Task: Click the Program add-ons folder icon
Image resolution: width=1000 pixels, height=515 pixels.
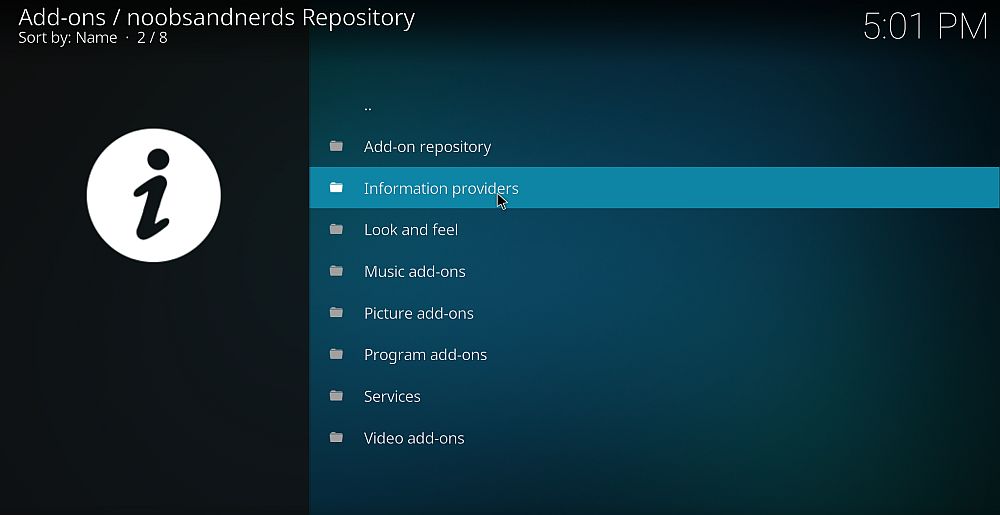Action: click(336, 354)
